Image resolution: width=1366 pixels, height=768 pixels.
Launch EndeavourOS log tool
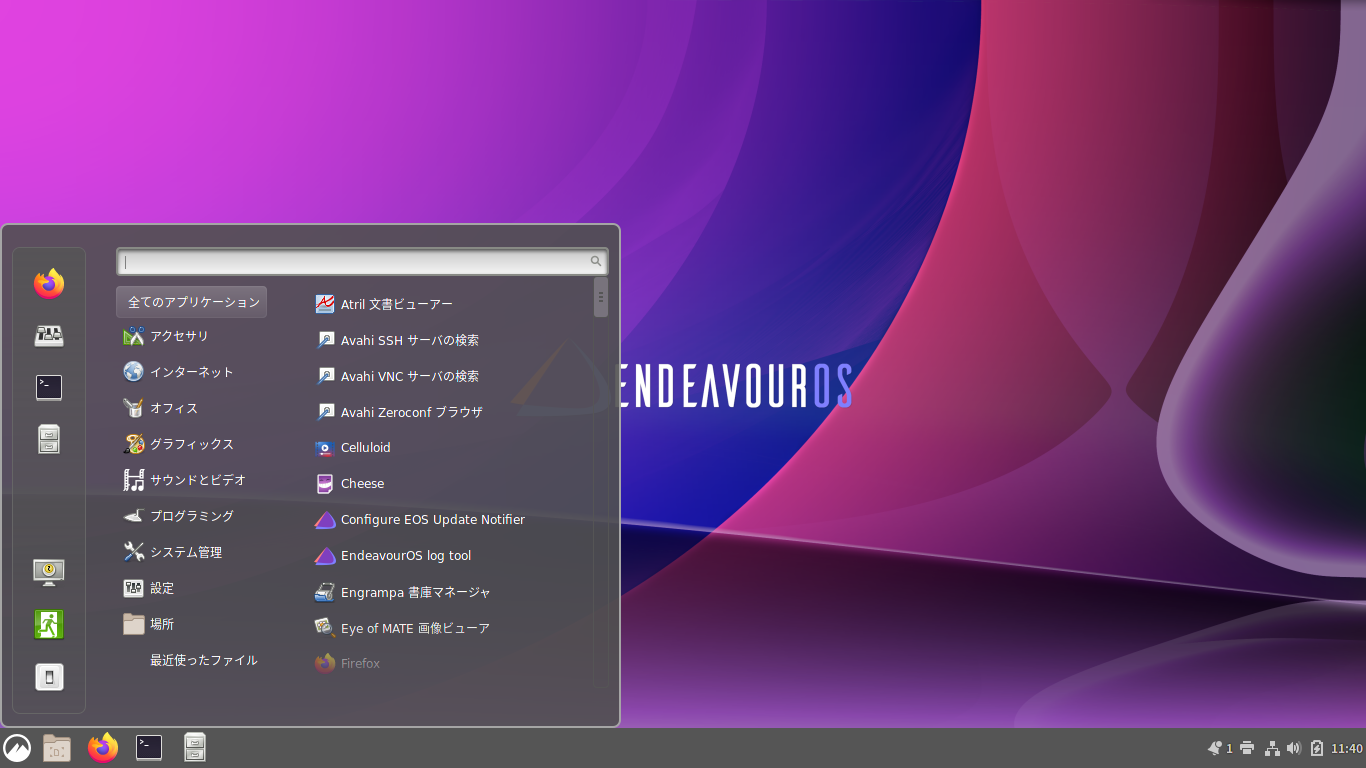click(393, 556)
